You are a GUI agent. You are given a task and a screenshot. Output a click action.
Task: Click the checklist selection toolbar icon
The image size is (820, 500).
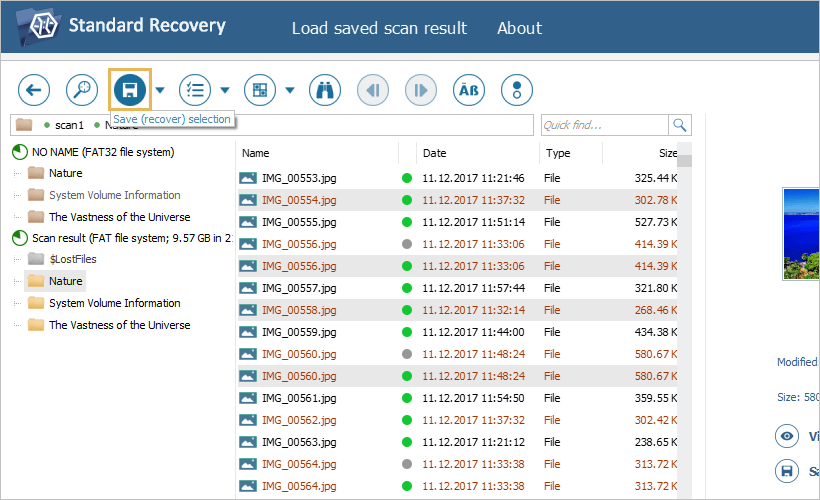click(x=195, y=90)
